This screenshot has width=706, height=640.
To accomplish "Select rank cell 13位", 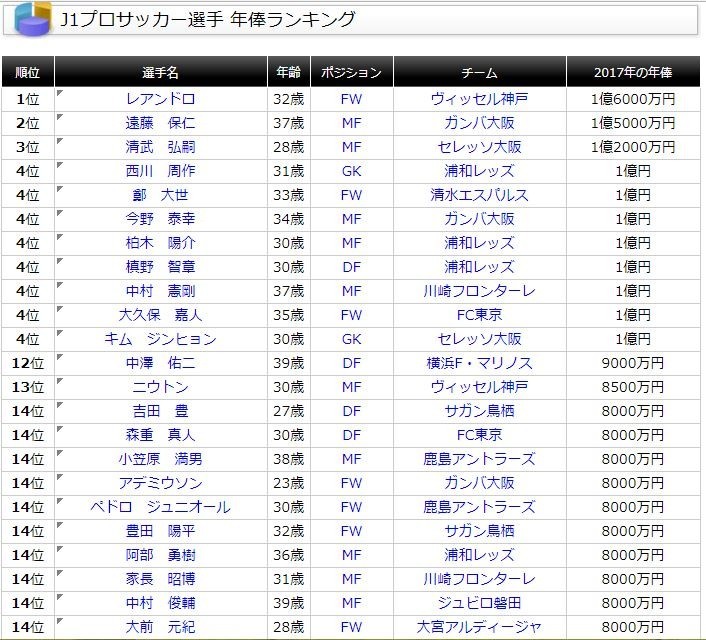I will tap(27, 387).
